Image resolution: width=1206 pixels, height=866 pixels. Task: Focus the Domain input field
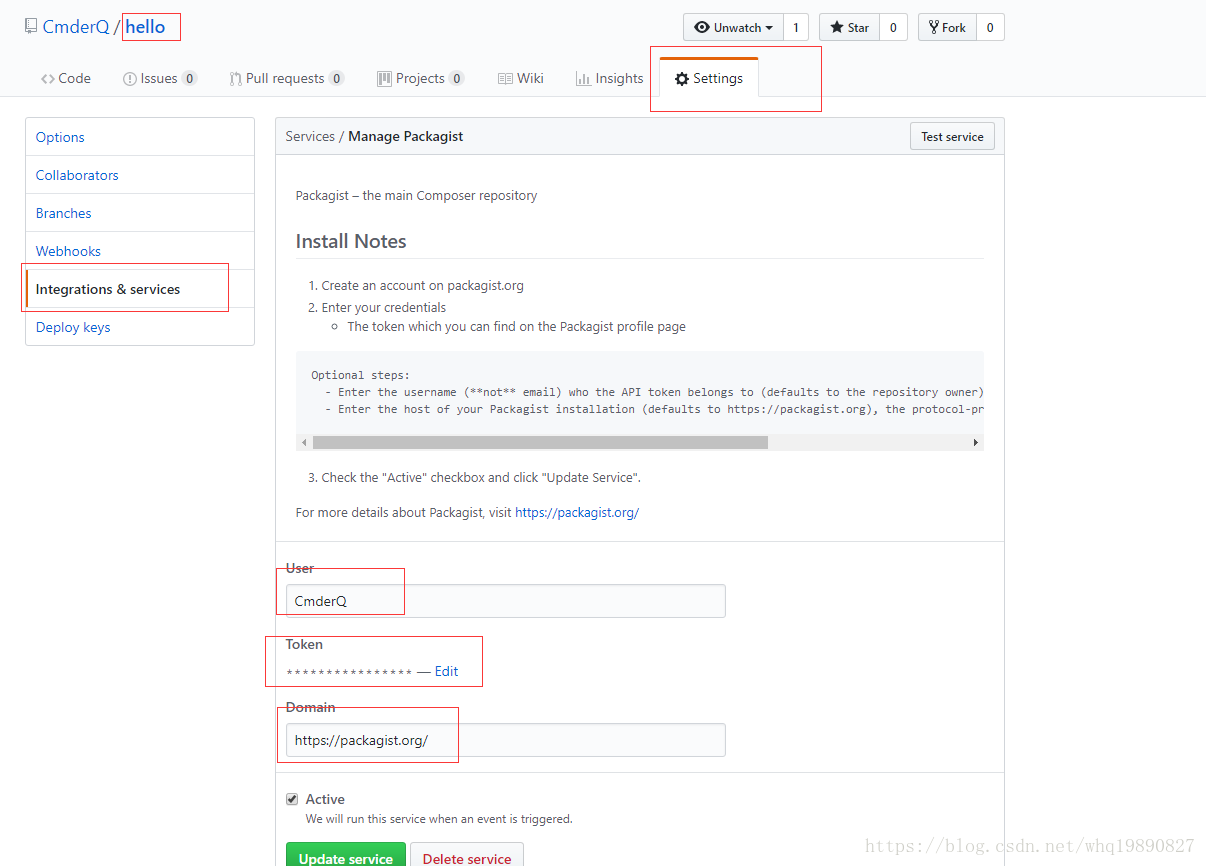[x=505, y=740]
